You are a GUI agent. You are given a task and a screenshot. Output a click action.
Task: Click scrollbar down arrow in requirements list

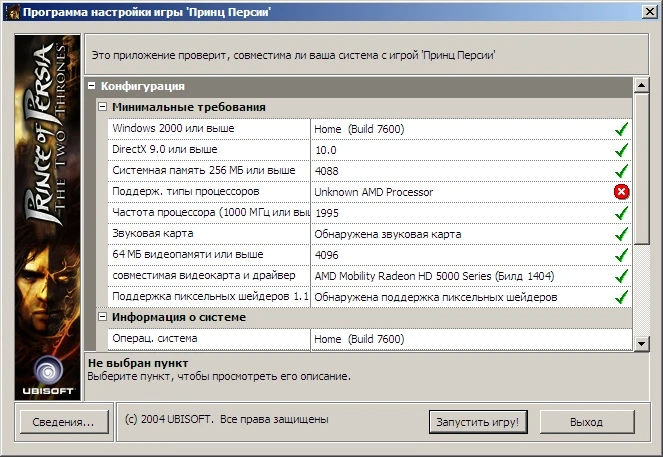click(641, 343)
